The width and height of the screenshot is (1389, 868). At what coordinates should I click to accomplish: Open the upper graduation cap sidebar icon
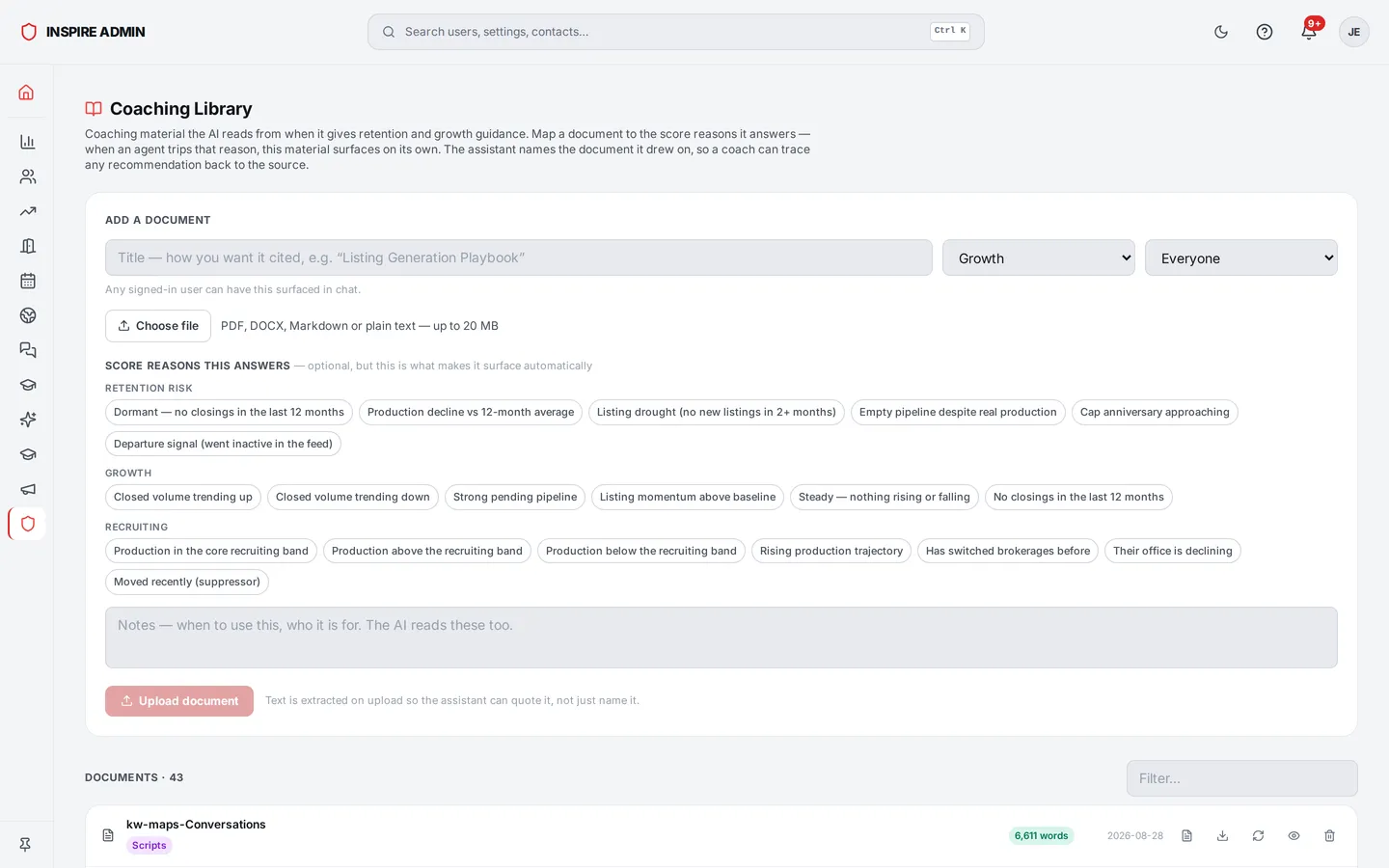(27, 385)
